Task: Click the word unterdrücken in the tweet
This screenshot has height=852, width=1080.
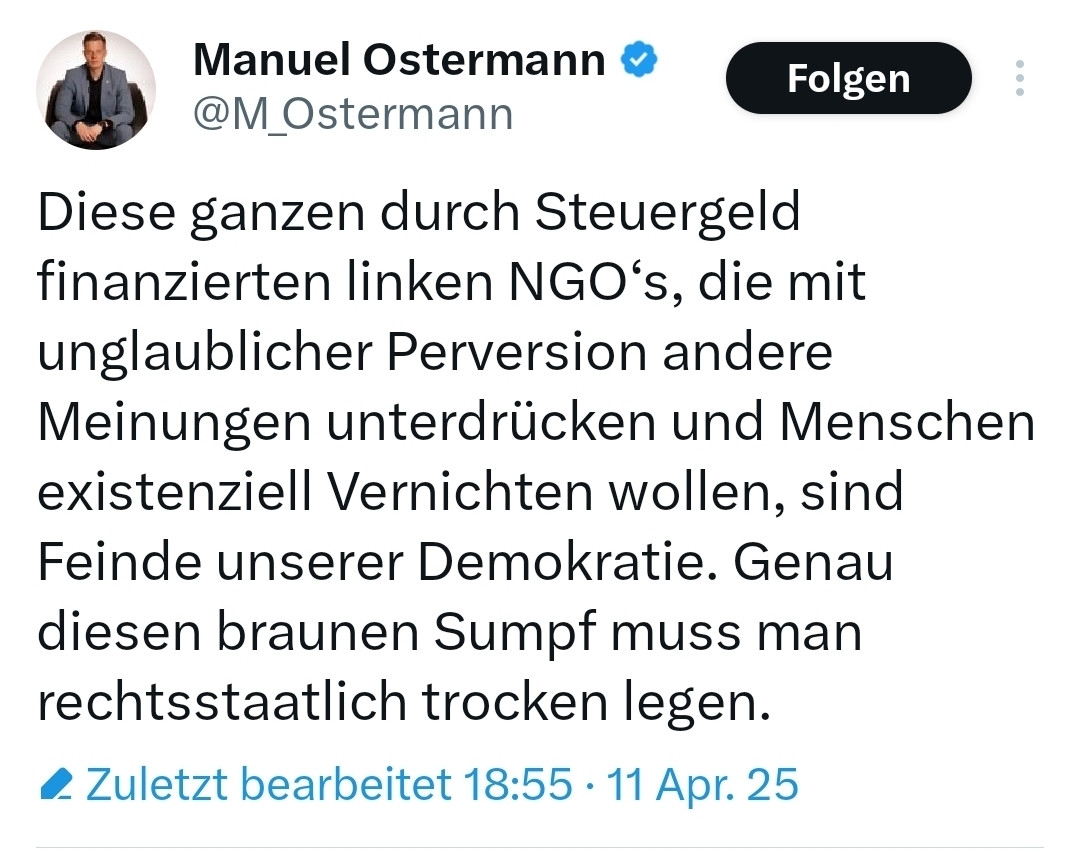Action: tap(490, 422)
